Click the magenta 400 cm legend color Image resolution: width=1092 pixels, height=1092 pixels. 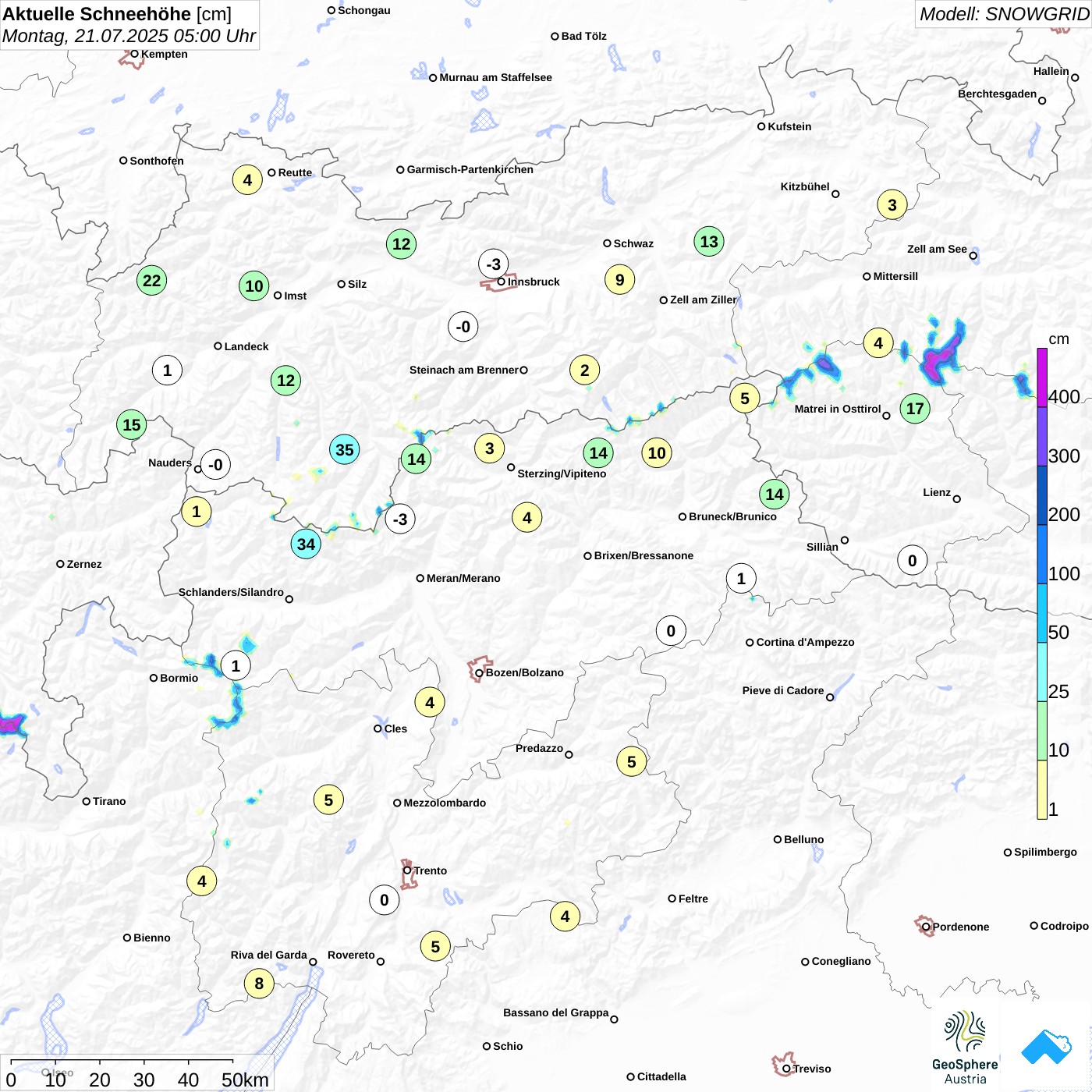click(1042, 377)
